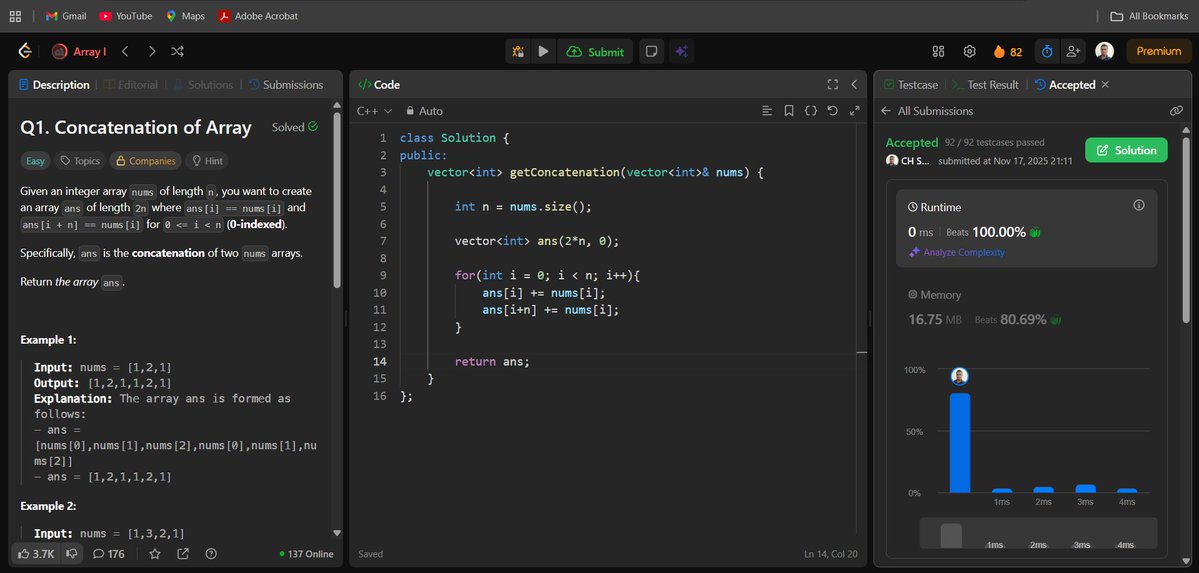Screen dimensions: 1199x573
Task: Submit the solution
Action: click(595, 51)
